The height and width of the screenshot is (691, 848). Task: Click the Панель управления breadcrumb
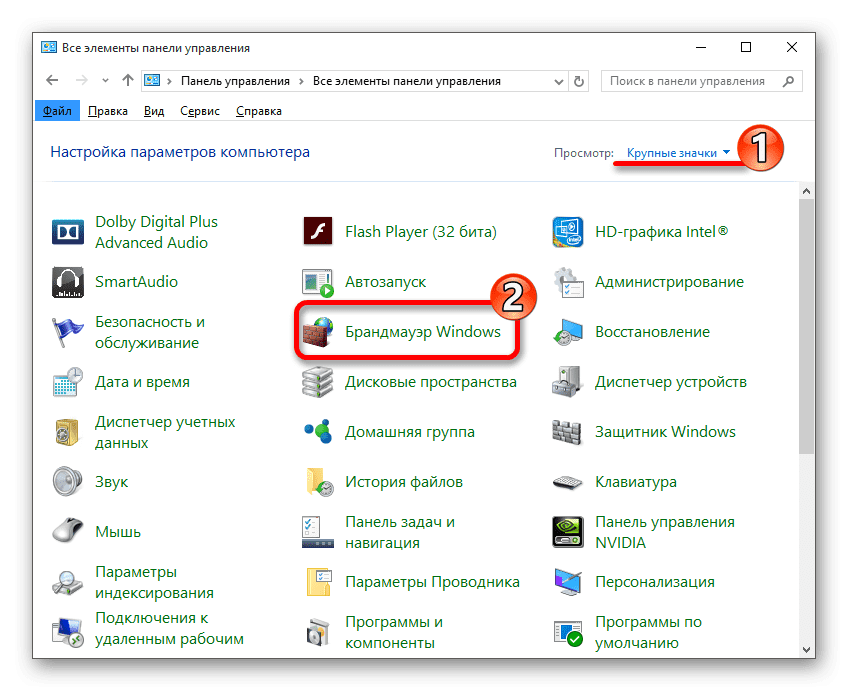click(x=235, y=81)
